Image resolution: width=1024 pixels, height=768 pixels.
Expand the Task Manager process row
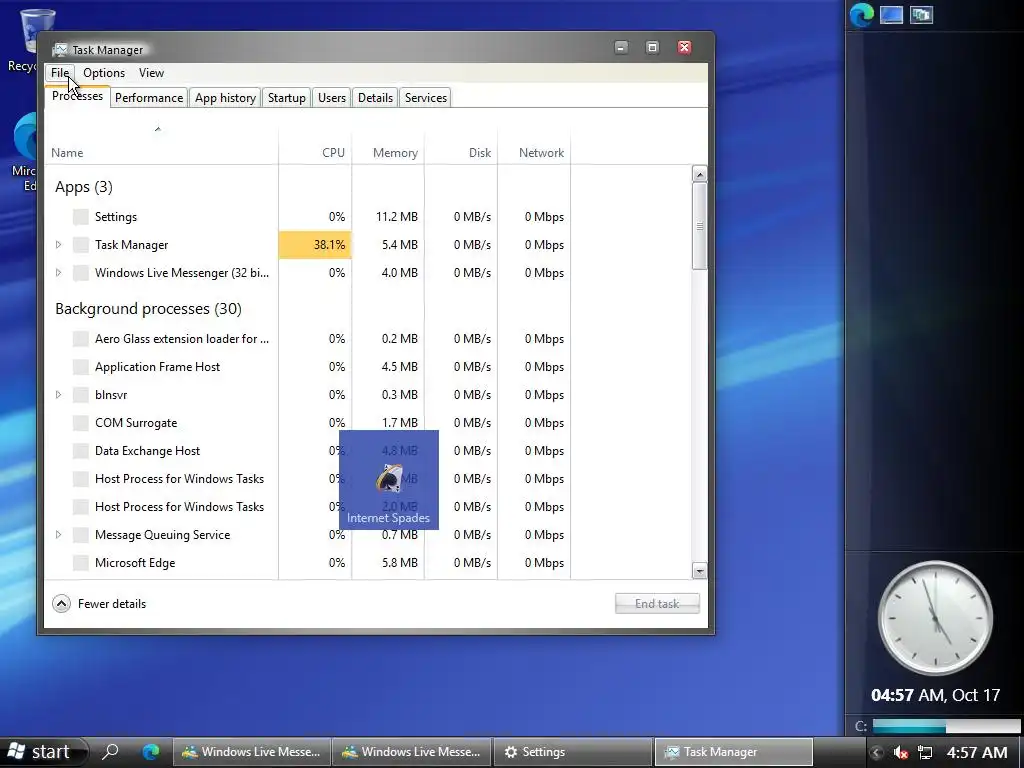point(58,245)
